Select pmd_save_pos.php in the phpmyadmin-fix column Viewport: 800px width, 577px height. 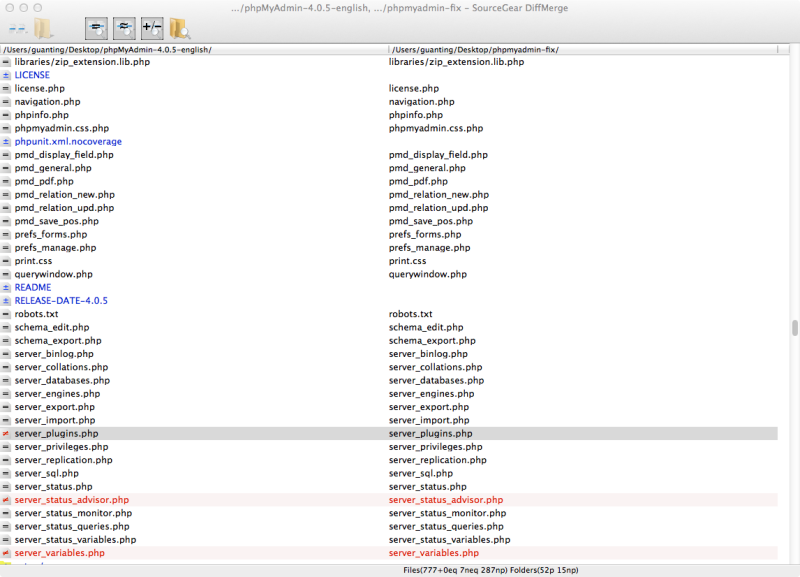[x=431, y=221]
